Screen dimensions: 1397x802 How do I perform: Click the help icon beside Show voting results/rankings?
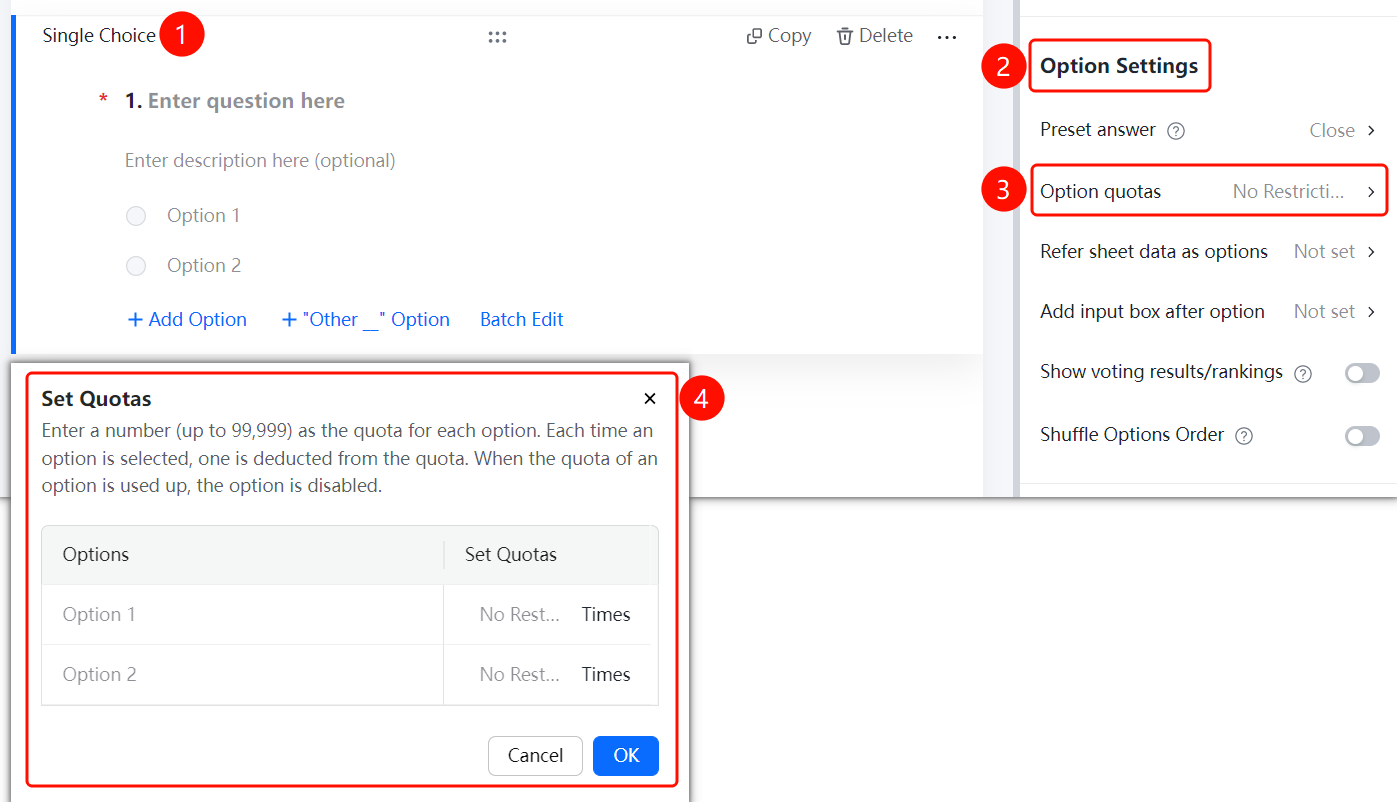pyautogui.click(x=1303, y=373)
